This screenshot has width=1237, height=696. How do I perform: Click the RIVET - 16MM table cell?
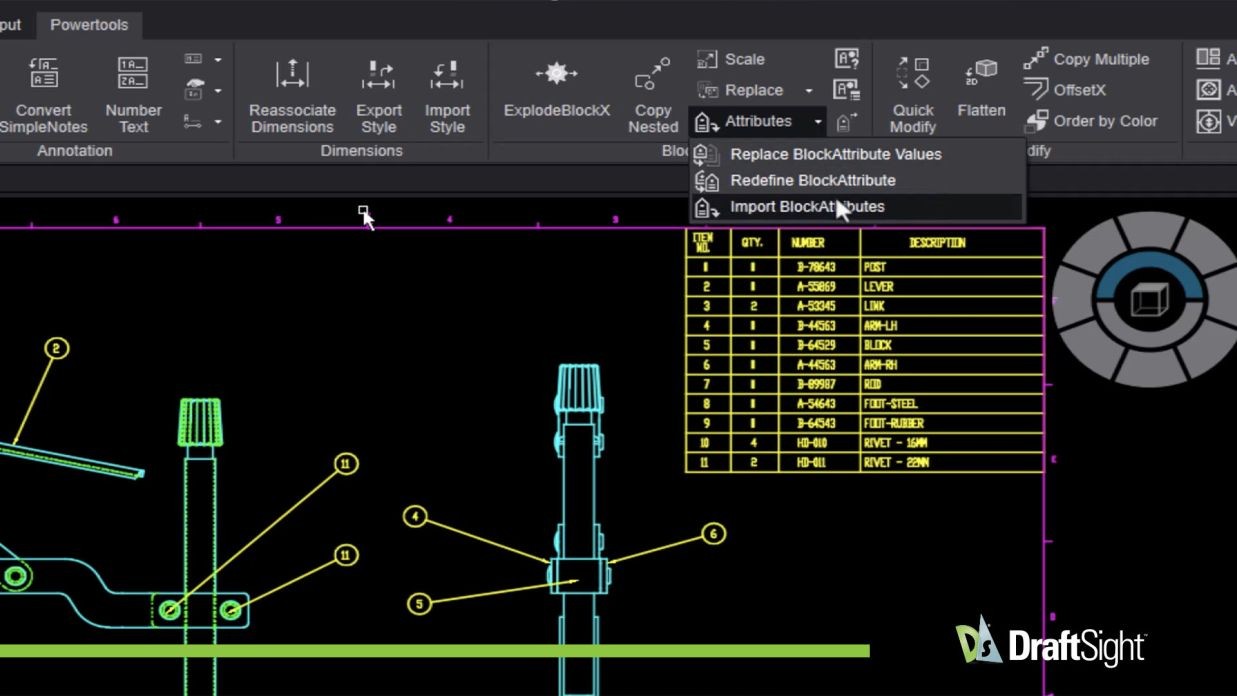(951, 443)
